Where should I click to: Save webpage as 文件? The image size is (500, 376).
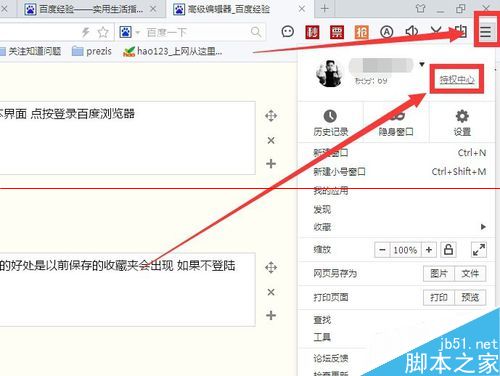[x=470, y=274]
